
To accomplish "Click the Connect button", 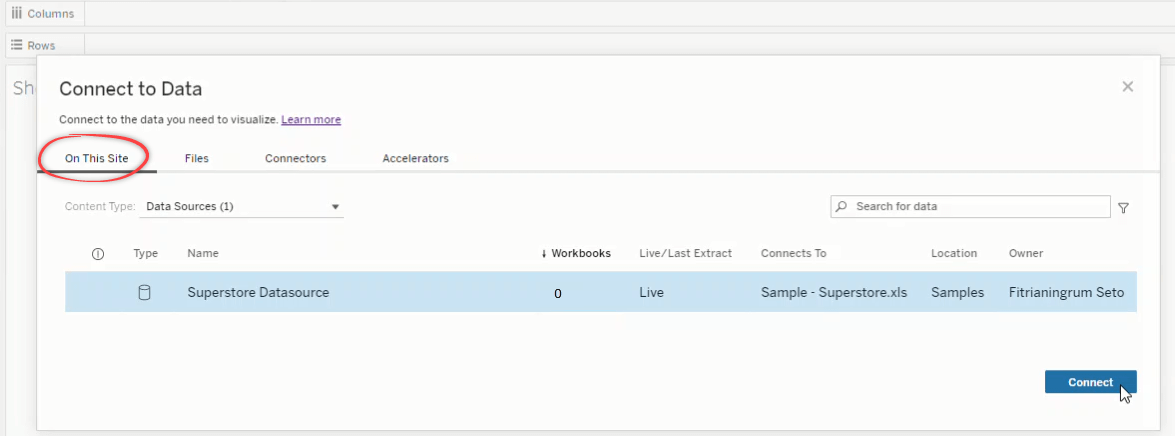I will coord(1090,382).
